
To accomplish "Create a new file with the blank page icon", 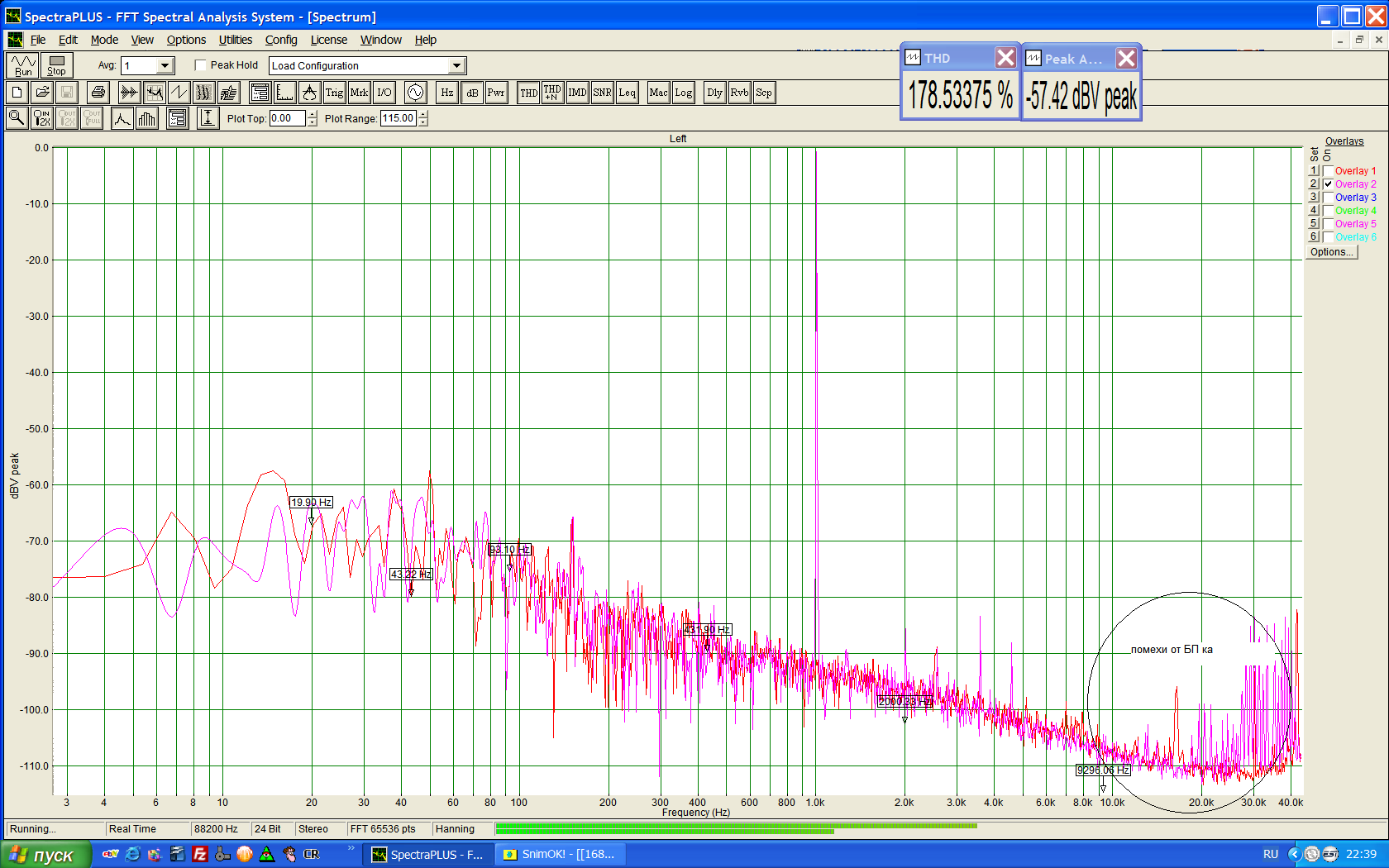I will point(17,93).
